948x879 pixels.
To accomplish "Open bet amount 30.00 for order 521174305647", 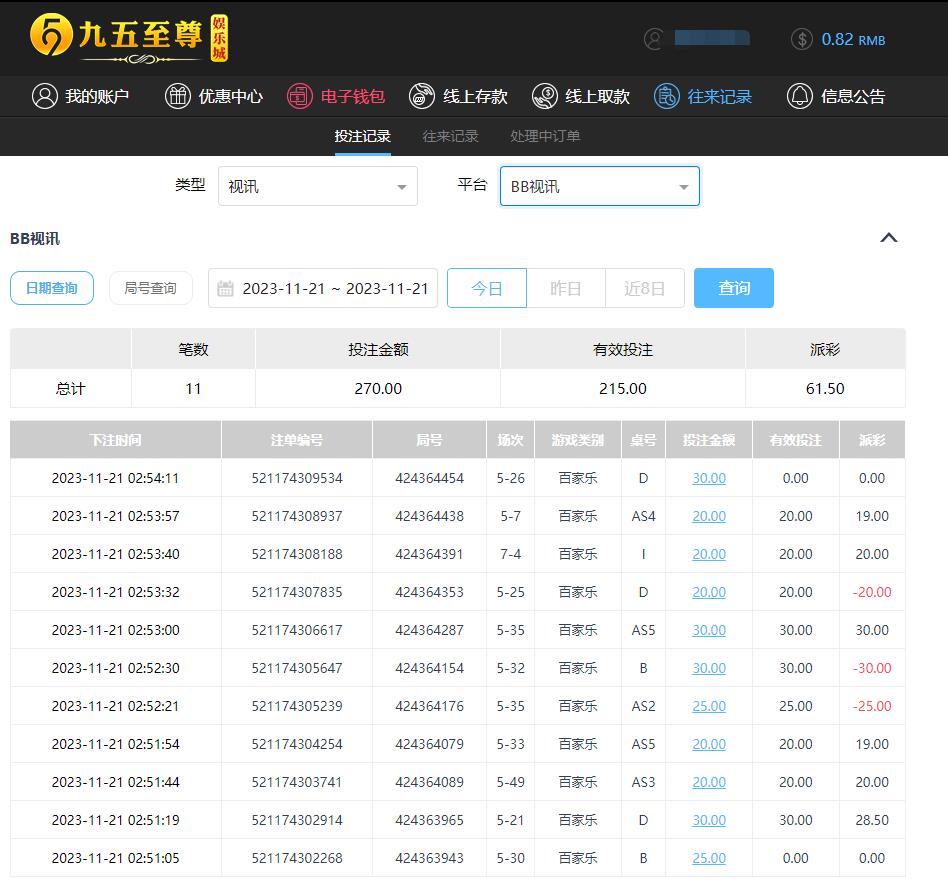I will coord(709,669).
